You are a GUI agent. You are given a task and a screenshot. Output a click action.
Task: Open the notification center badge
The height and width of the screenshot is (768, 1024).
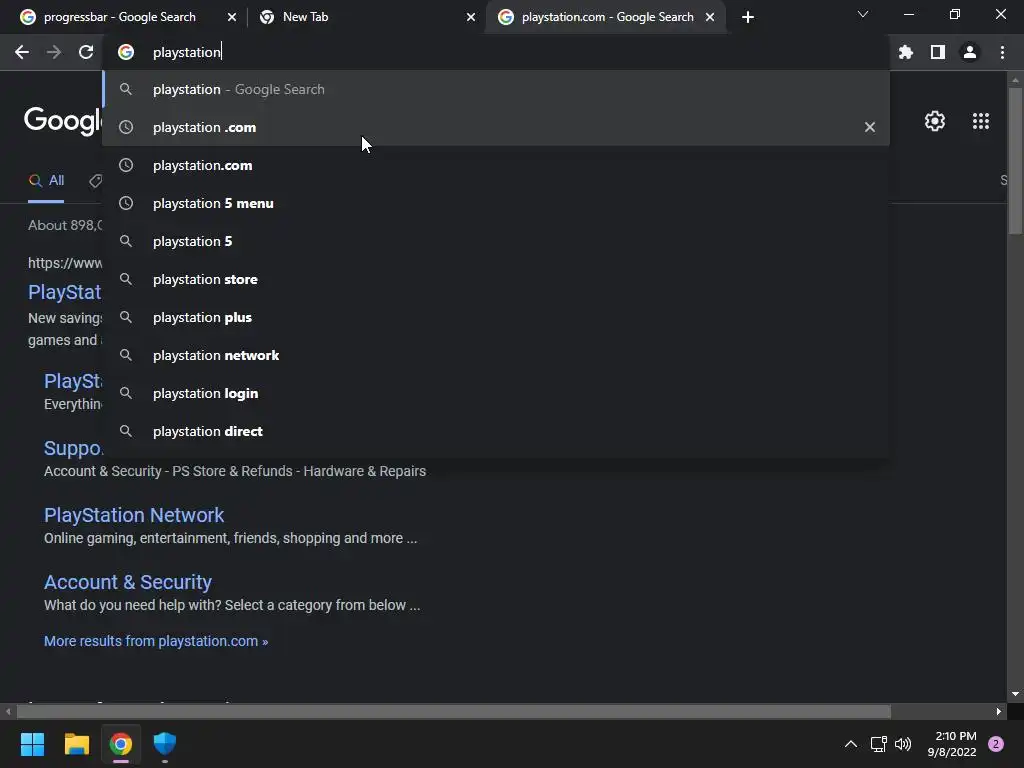pyautogui.click(x=996, y=744)
